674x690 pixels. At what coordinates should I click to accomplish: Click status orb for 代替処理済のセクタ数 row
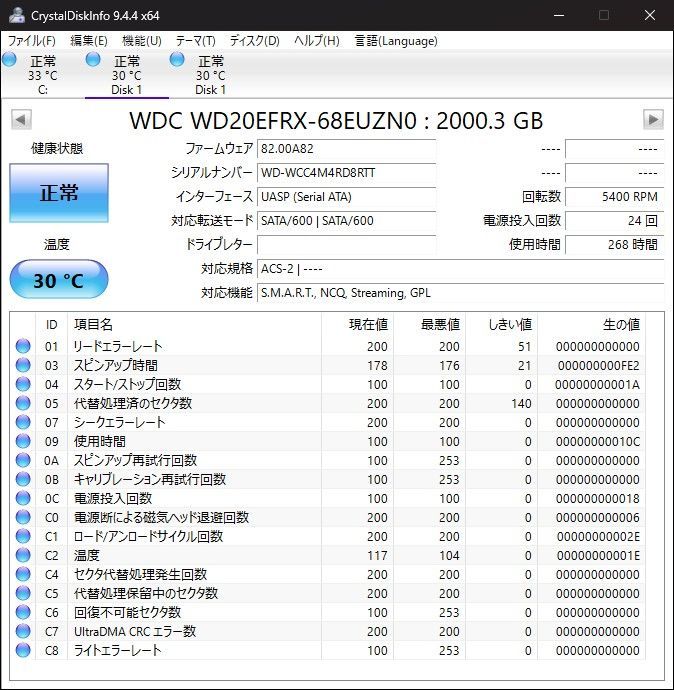tap(23, 403)
